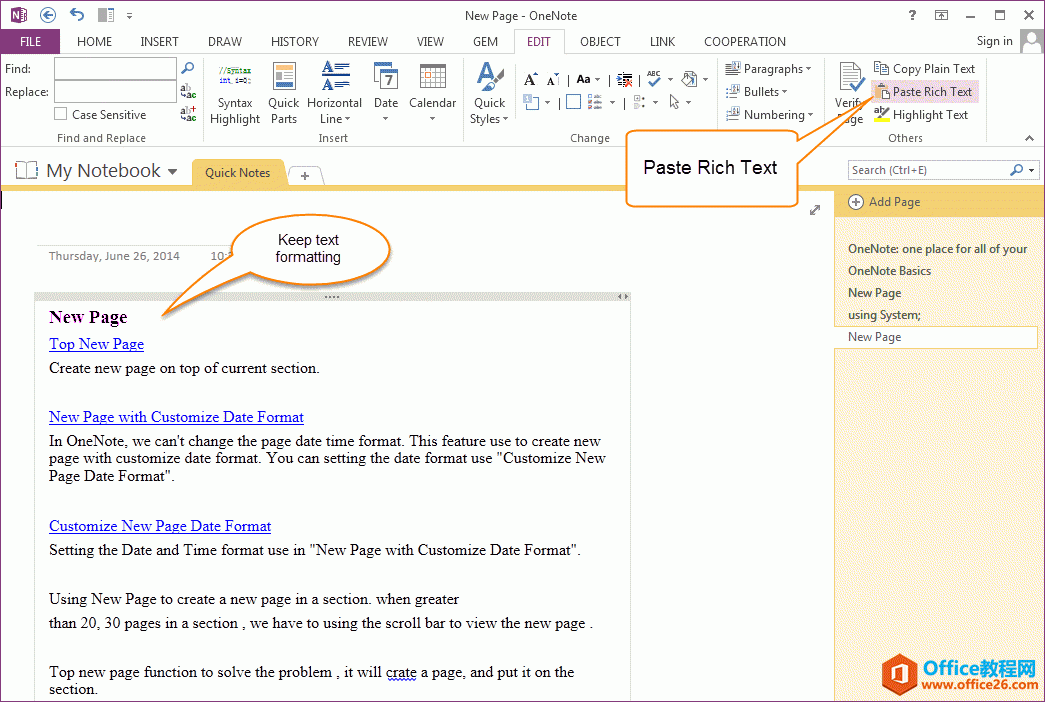Open the Bullets dropdown
Viewport: 1045px width, 702px height.
click(756, 91)
